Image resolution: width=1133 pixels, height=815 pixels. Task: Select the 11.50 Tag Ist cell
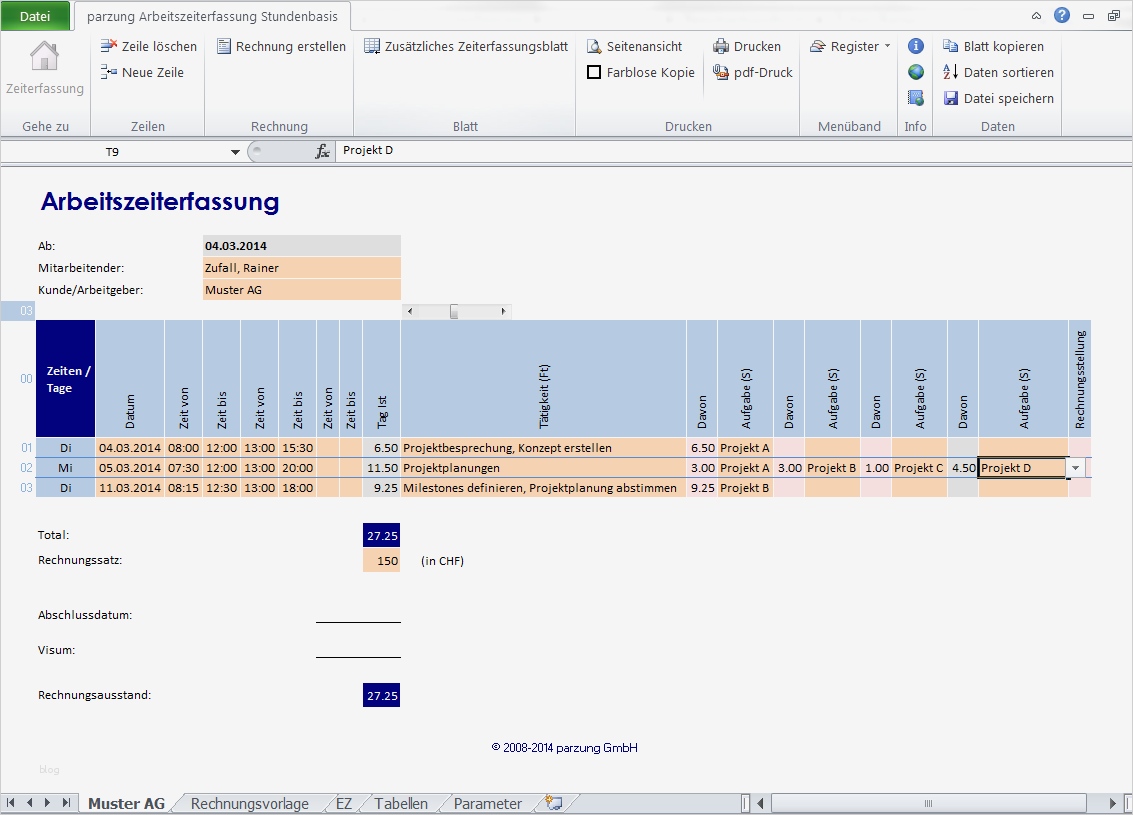click(x=382, y=467)
